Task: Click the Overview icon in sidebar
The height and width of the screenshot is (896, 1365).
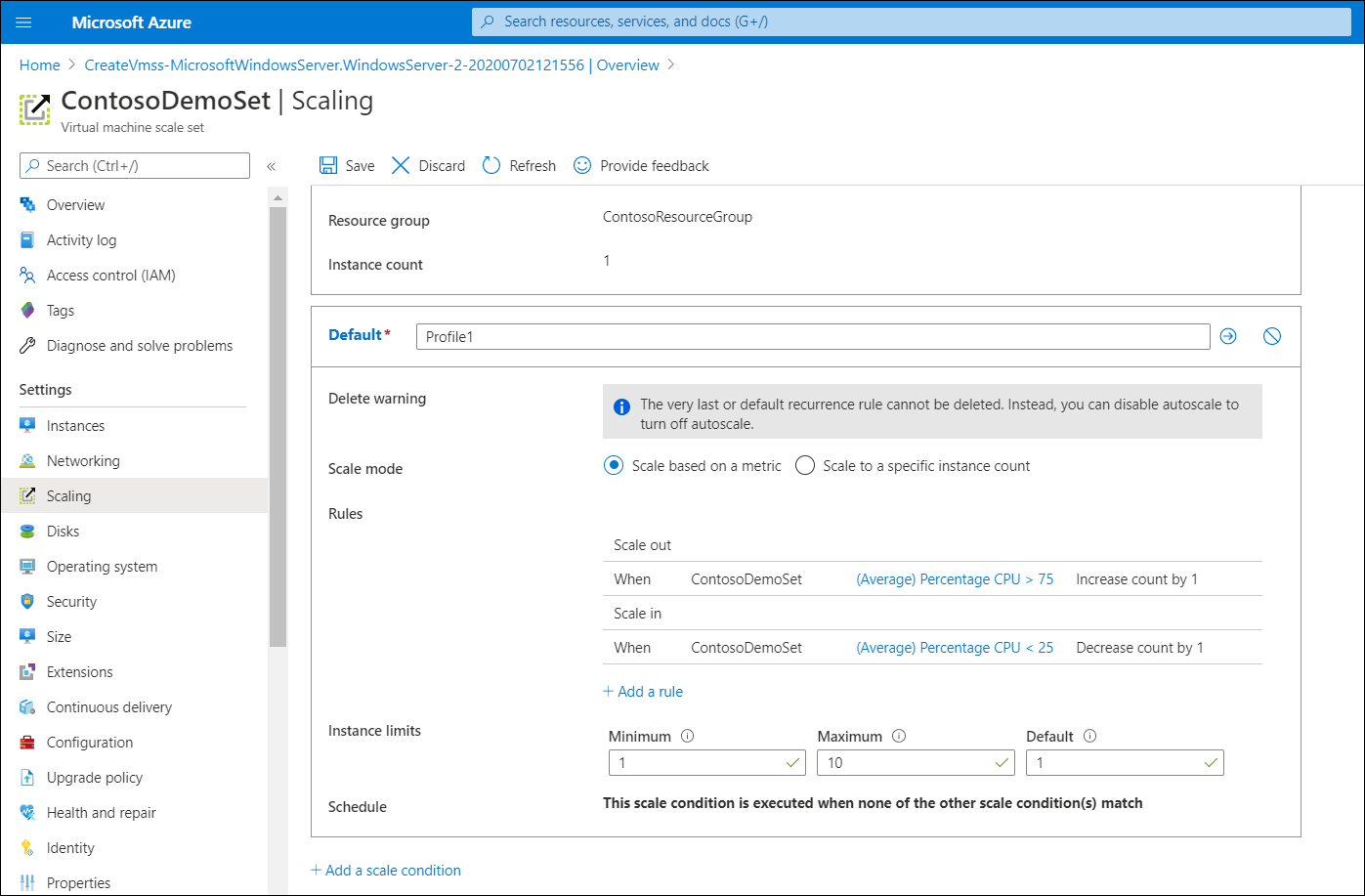Action: pos(27,204)
